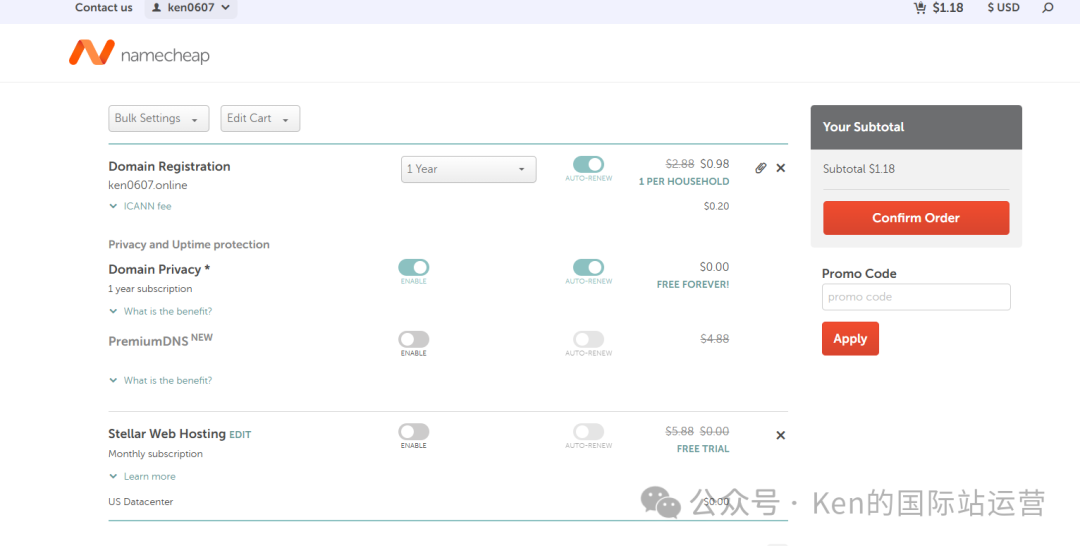
Task: Click the US Datacenter text
Action: (141, 502)
